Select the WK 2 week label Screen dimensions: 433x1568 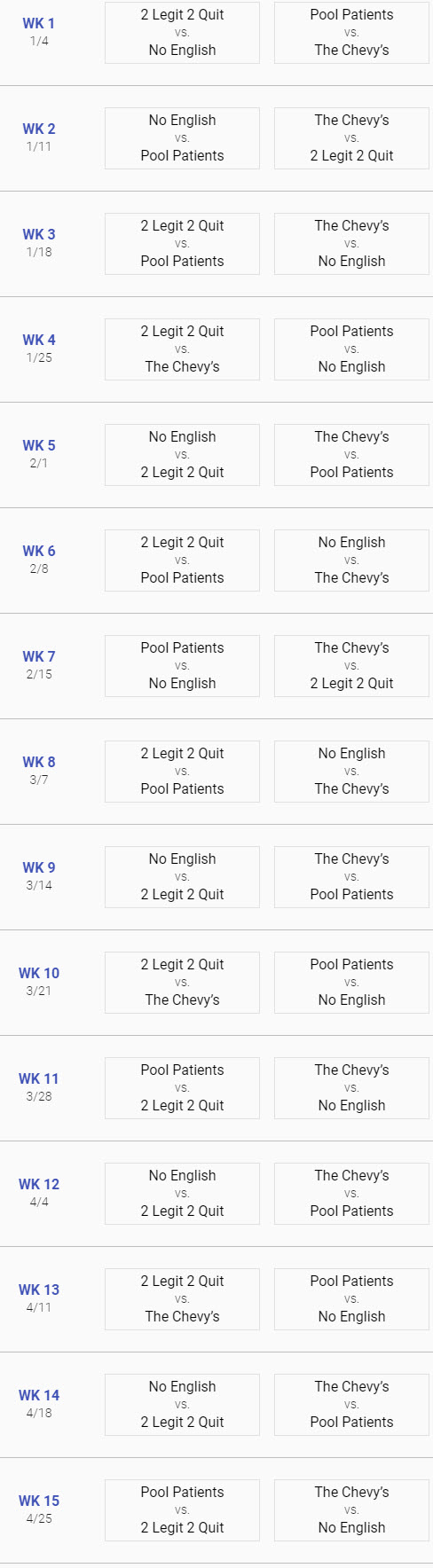(39, 129)
